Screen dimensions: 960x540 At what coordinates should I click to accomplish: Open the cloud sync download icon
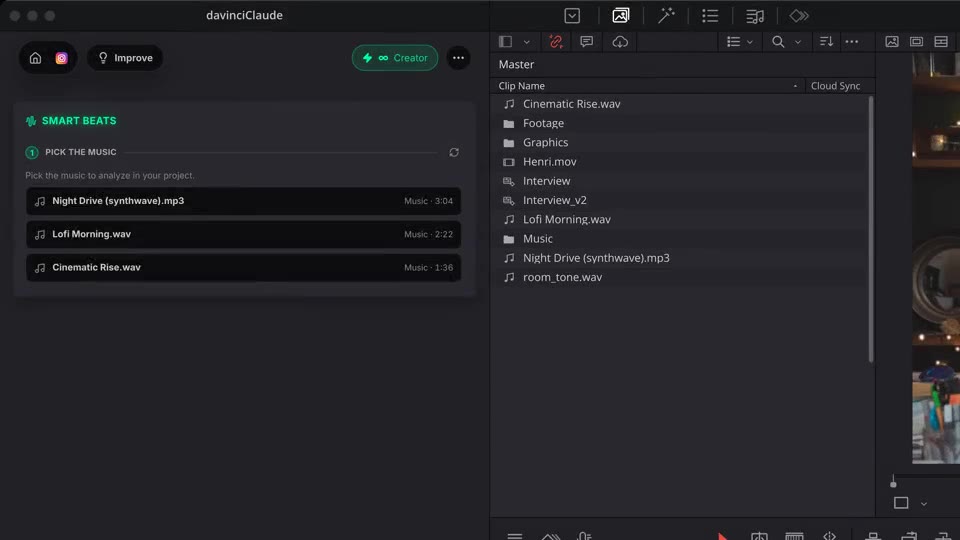tap(620, 42)
